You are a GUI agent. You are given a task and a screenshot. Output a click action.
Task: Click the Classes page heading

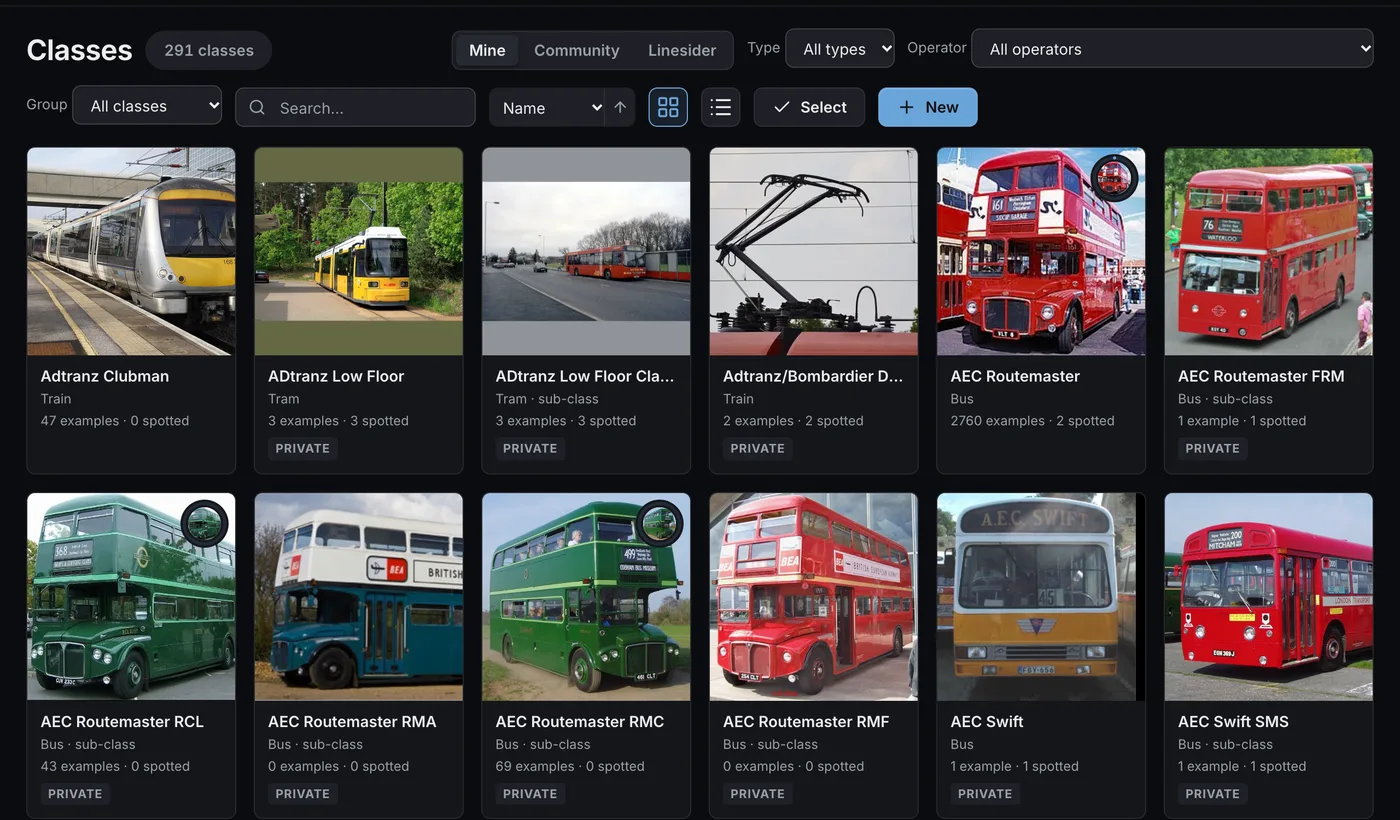[79, 50]
